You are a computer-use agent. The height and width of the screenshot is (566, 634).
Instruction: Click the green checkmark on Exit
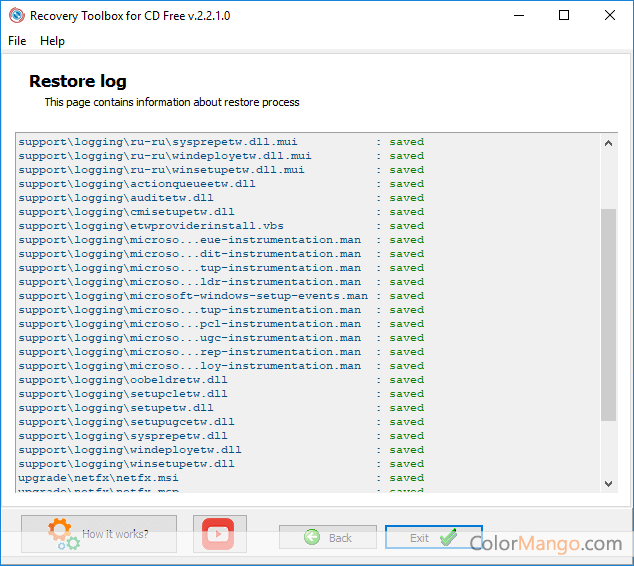coord(448,537)
